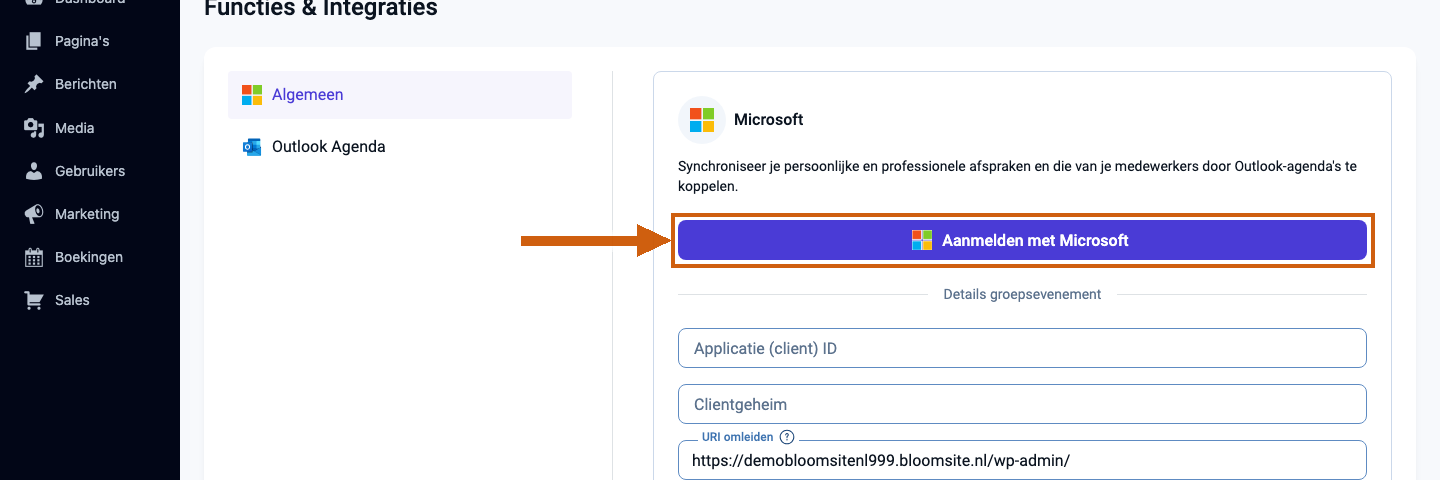Viewport: 1440px width, 480px height.
Task: Click the Gebruikers person icon
Action: tap(34, 171)
